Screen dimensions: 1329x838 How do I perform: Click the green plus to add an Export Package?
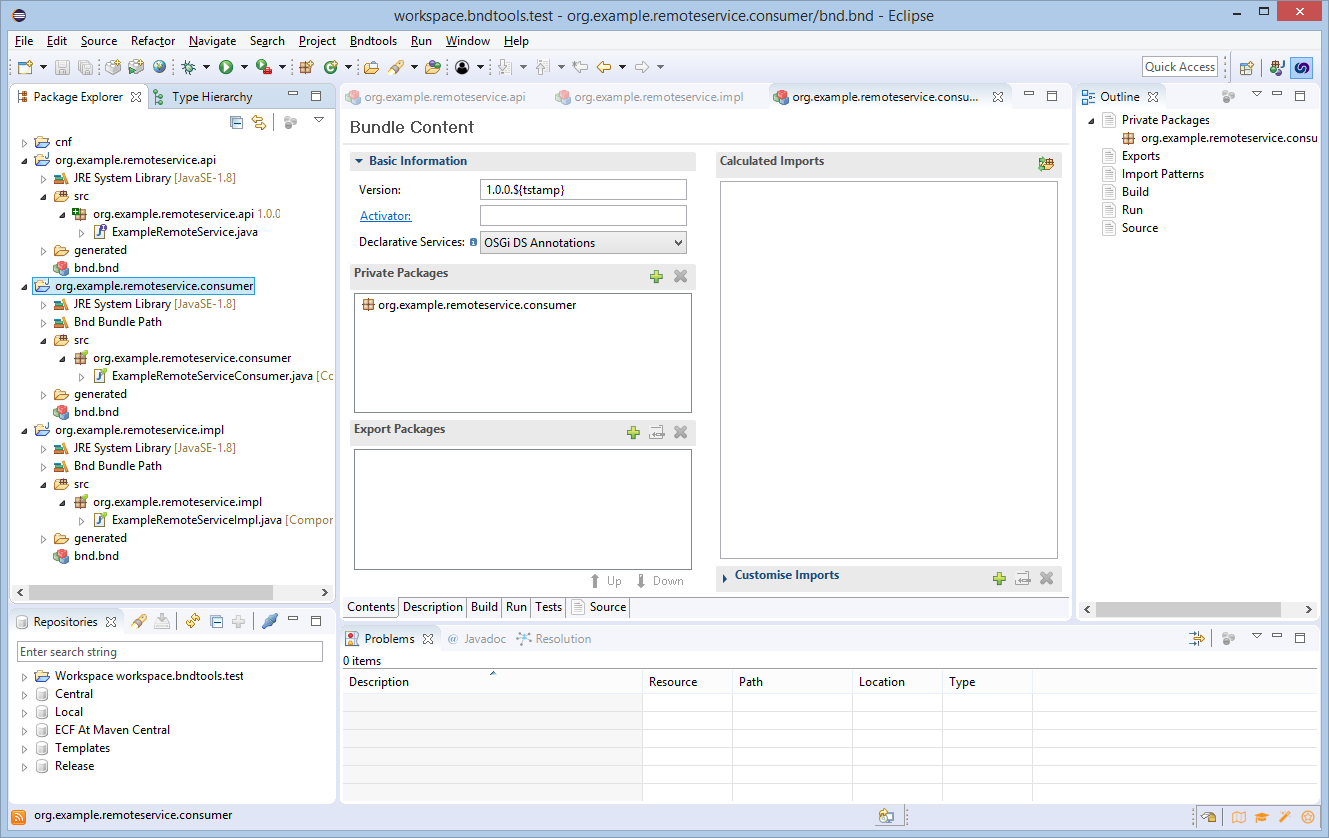(633, 433)
